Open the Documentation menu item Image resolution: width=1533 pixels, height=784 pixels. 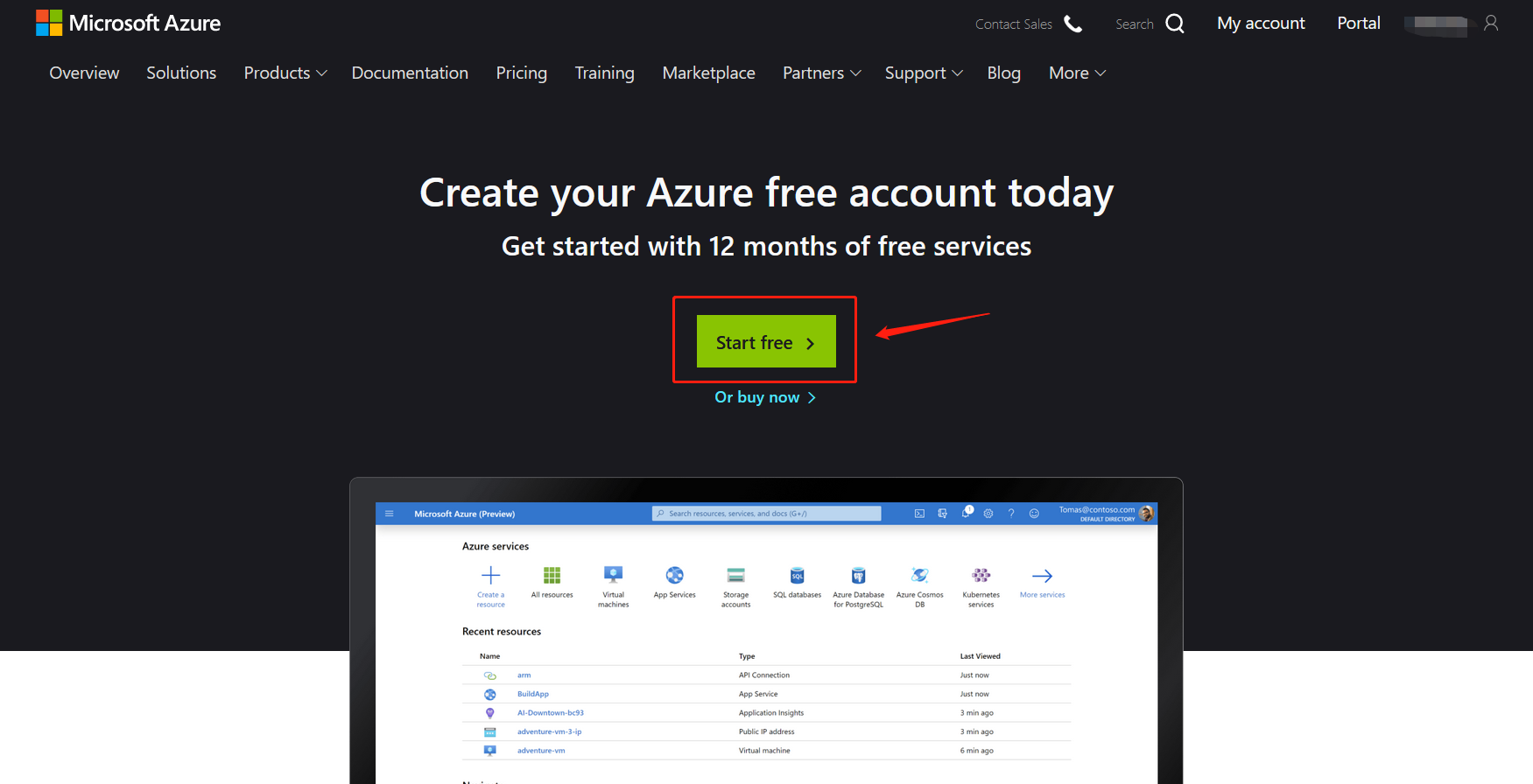coord(410,73)
